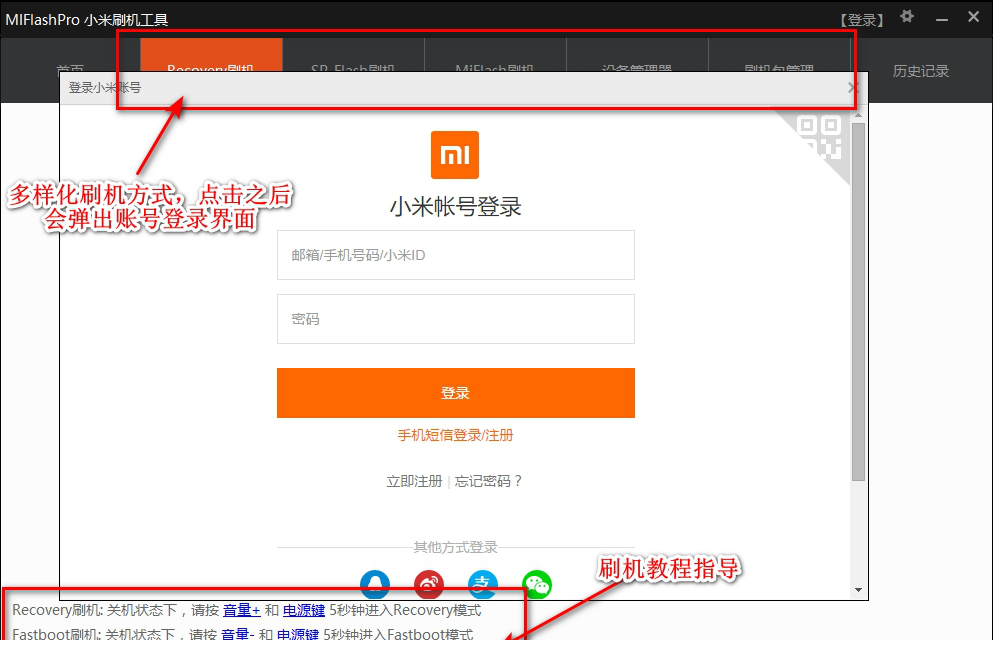Image resolution: width=993 pixels, height=665 pixels.
Task: Click the dialog scrollbar up arrow
Action: tap(858, 115)
